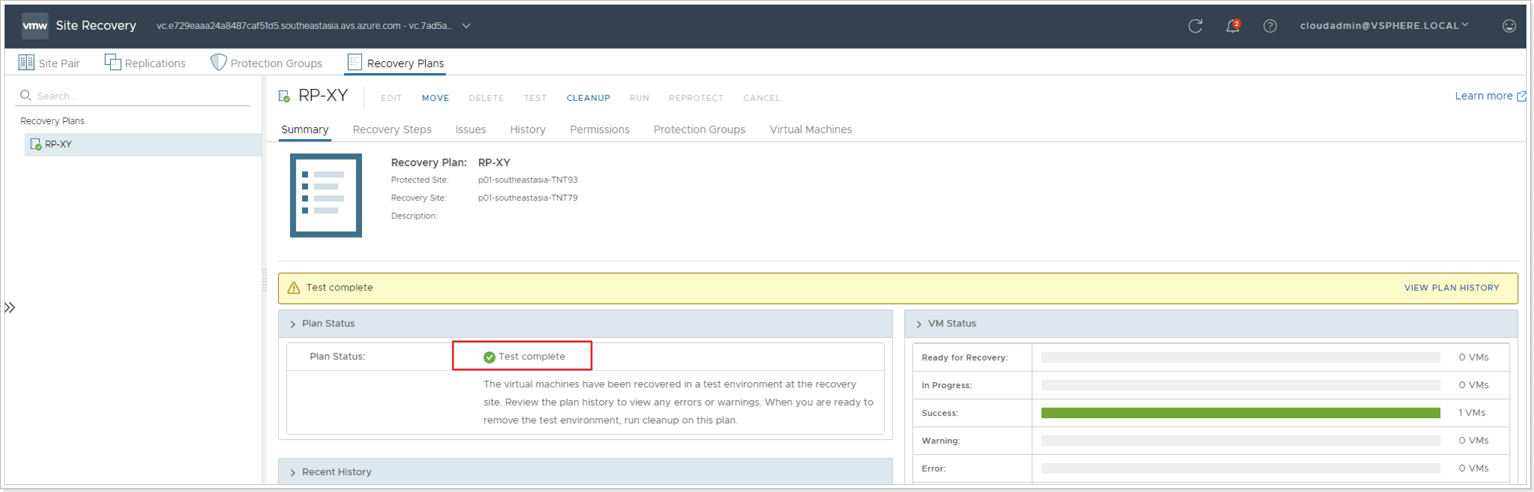Screen dimensions: 1534x492
Task: Collapse the Plan Status section
Action: (x=293, y=324)
